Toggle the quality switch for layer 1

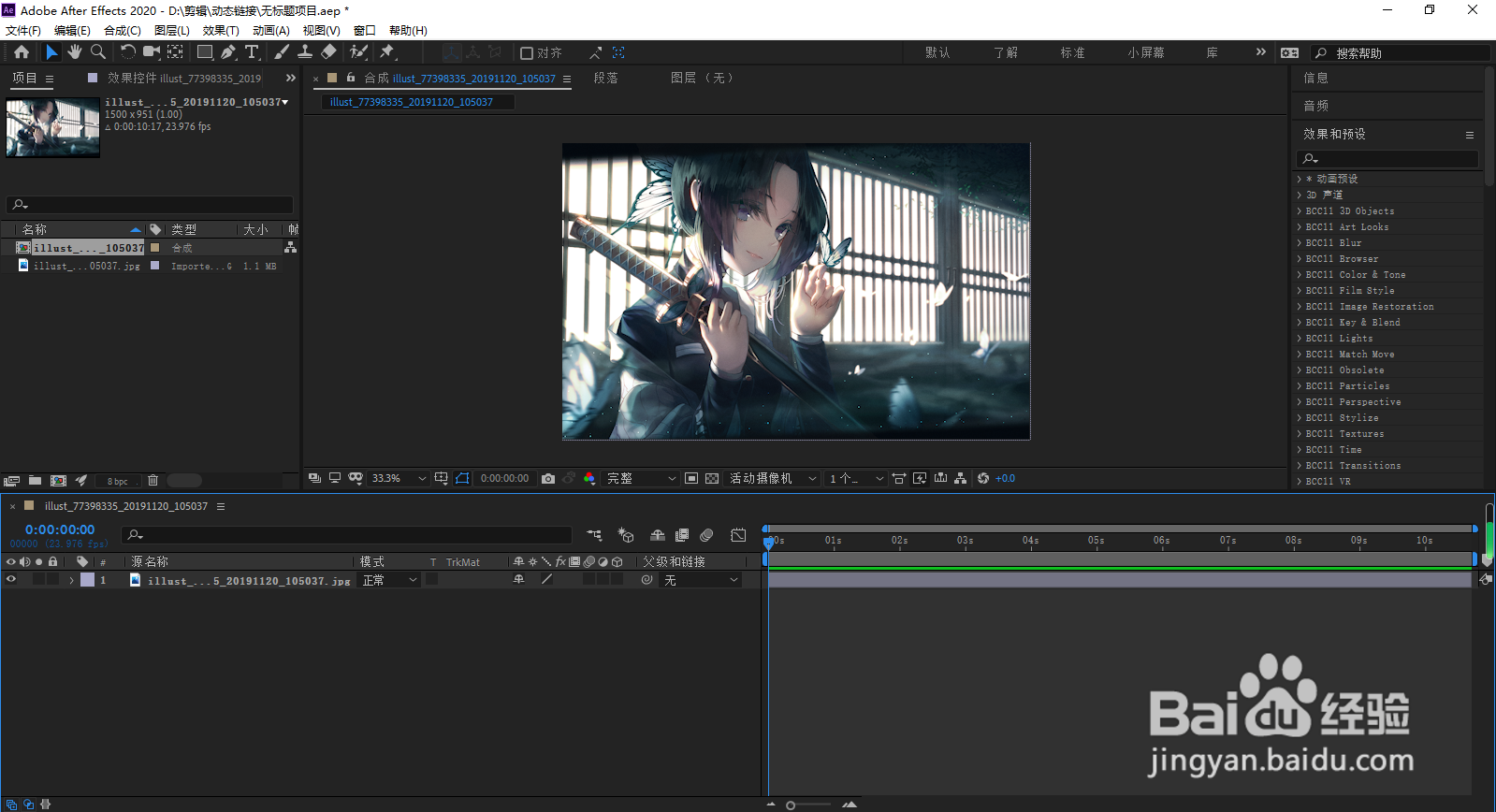pos(547,580)
